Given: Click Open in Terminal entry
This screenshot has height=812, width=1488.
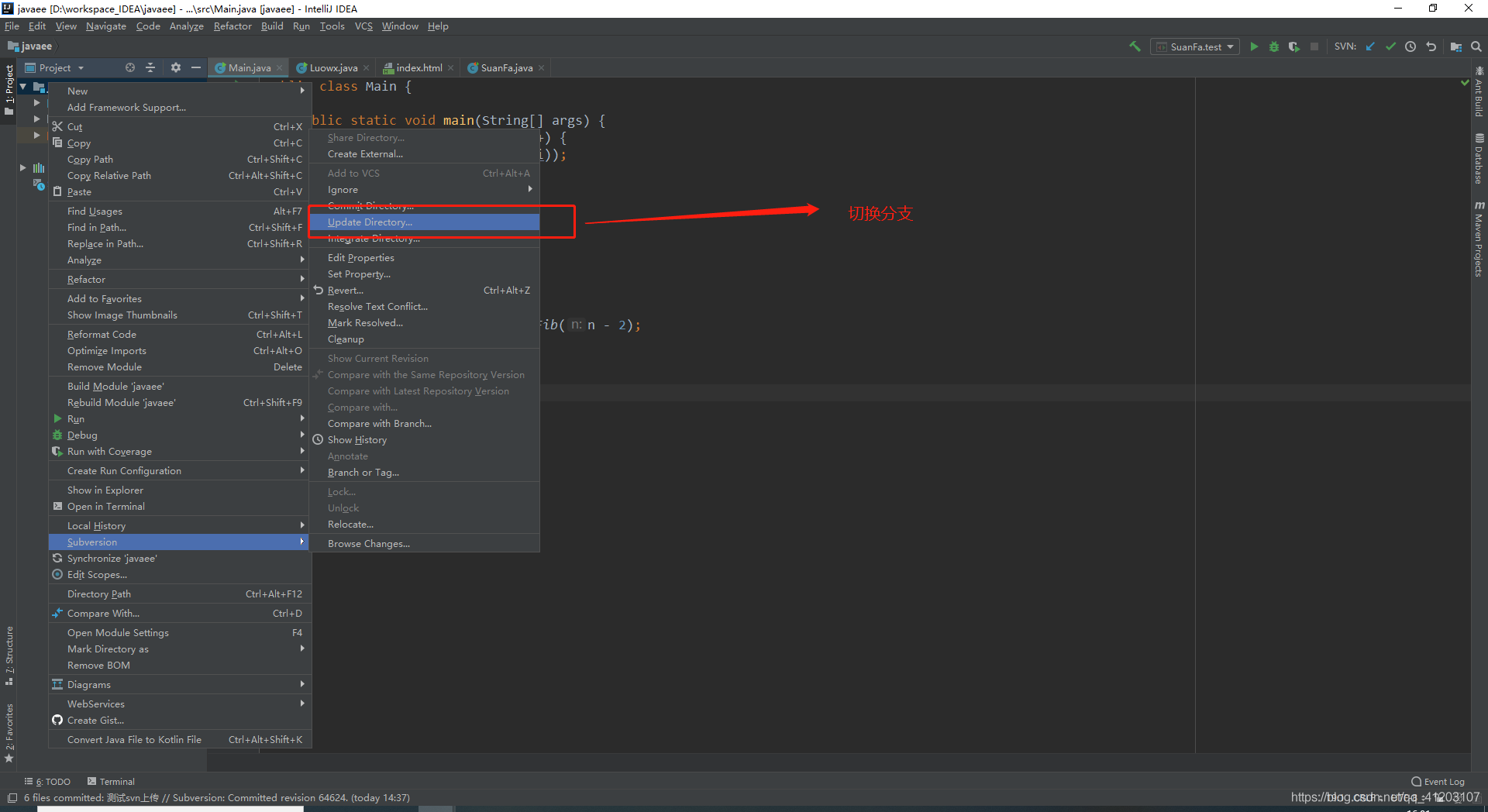Looking at the screenshot, I should (x=180, y=506).
